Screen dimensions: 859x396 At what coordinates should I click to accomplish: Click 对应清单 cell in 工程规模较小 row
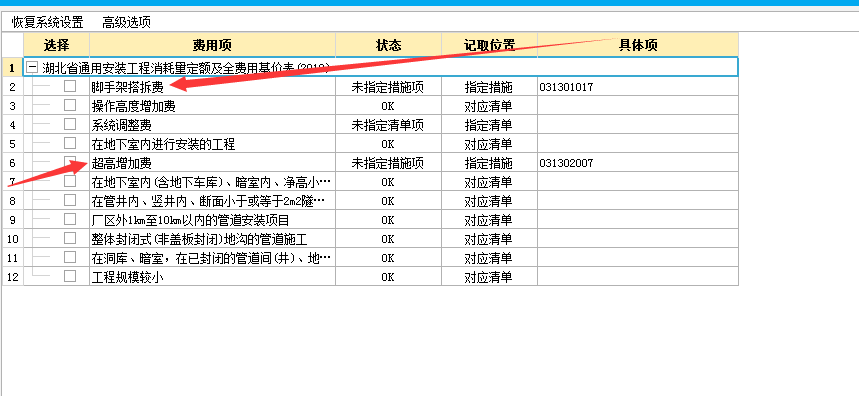tap(489, 277)
